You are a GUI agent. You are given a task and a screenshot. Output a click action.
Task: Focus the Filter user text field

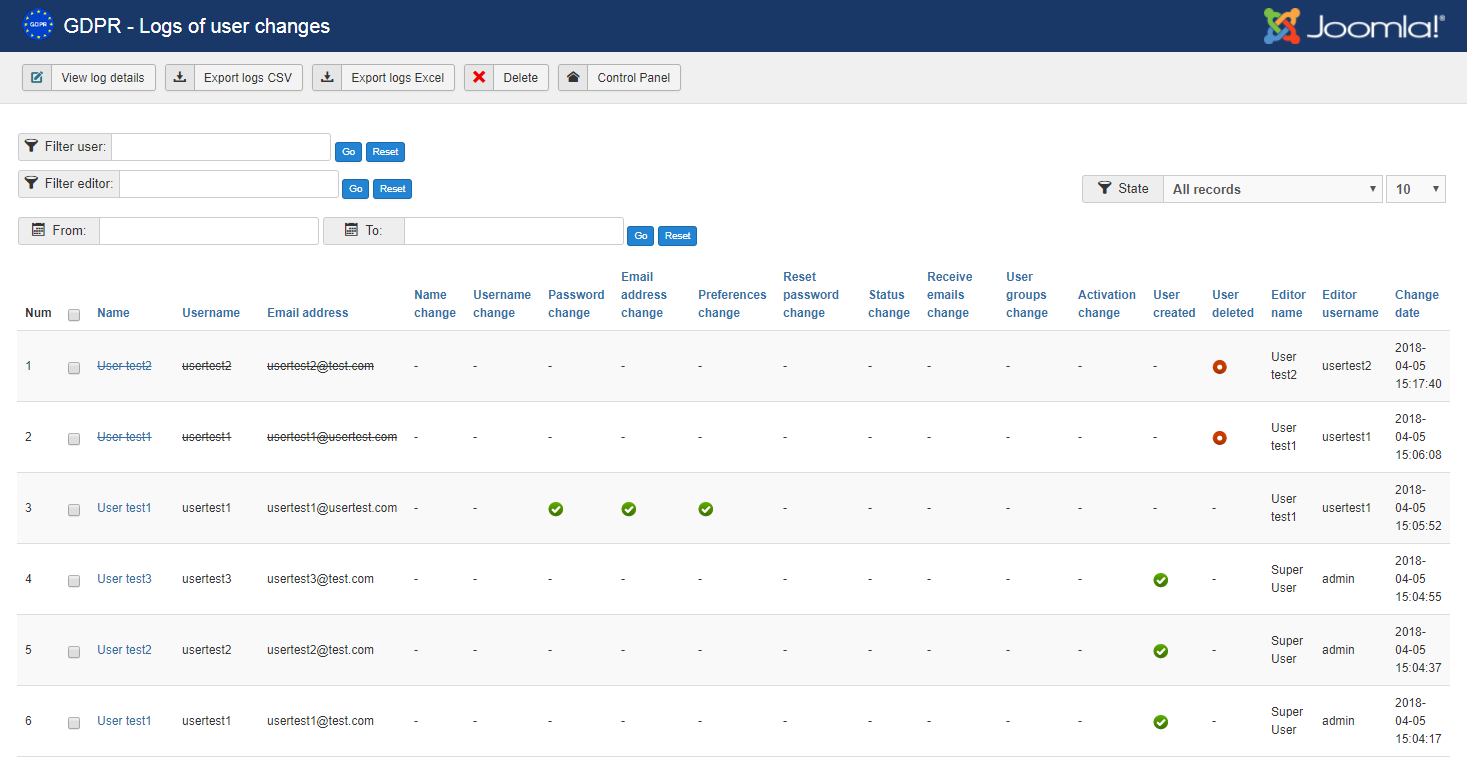tap(221, 147)
